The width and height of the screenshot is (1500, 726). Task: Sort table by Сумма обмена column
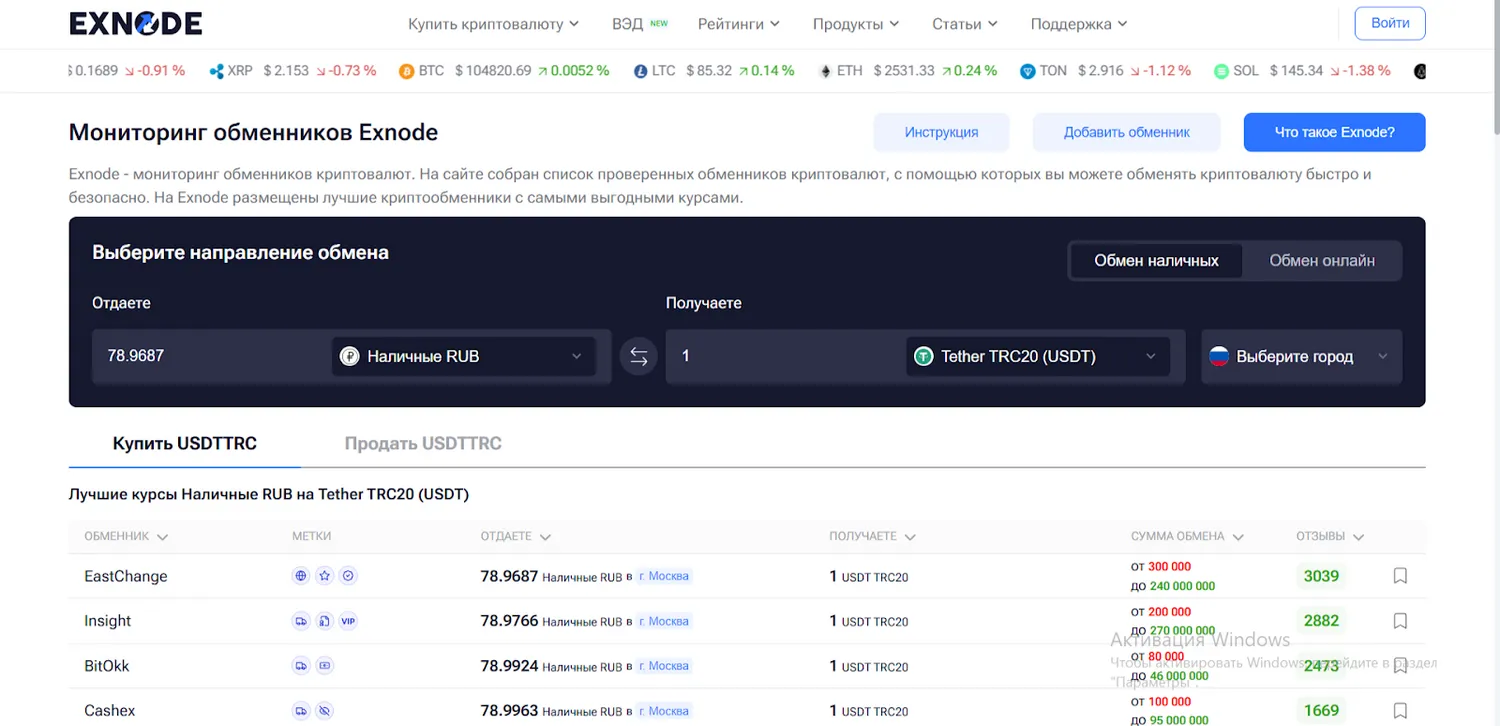(1188, 537)
